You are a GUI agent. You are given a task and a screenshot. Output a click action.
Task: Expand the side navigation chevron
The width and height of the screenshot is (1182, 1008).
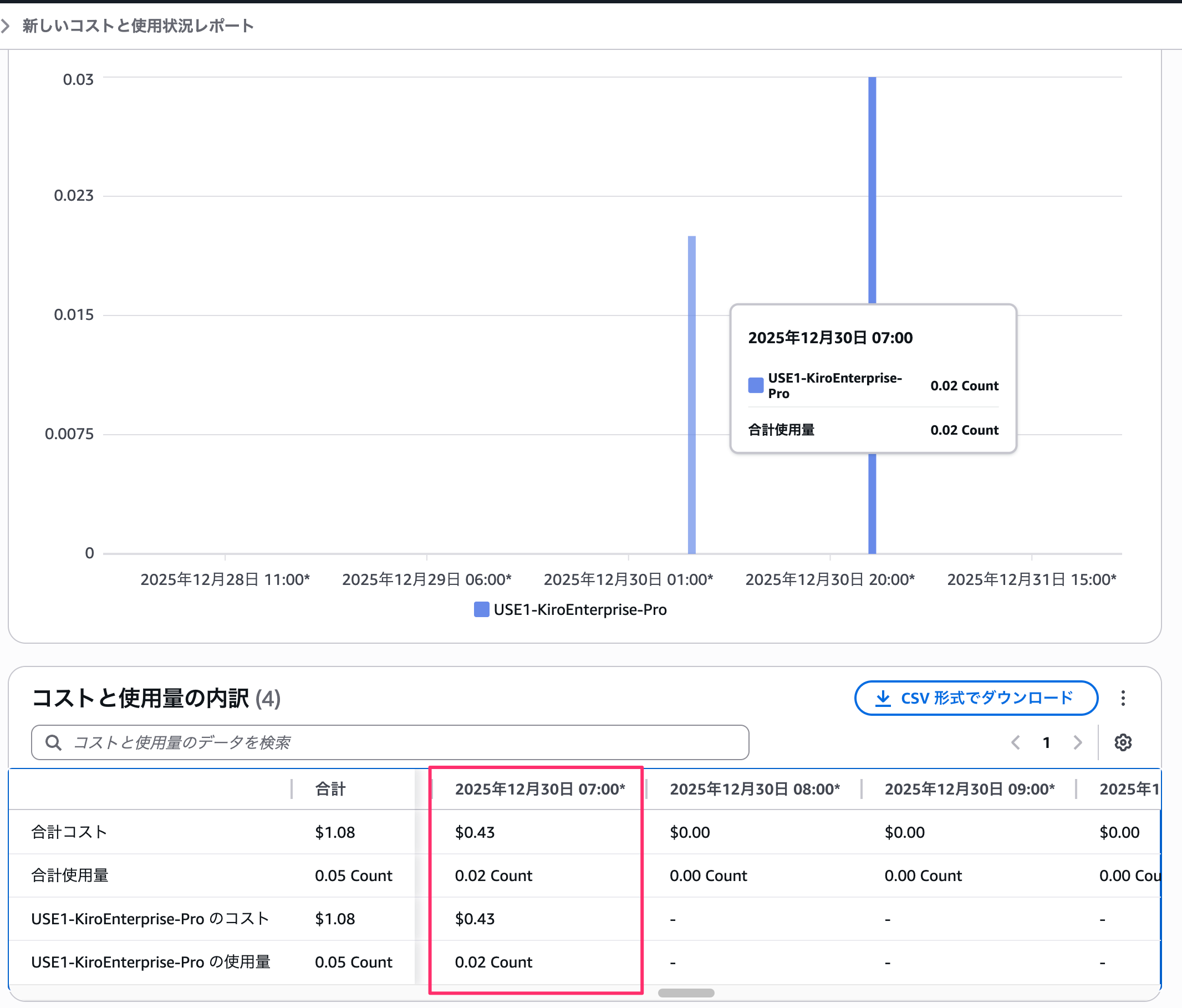pyautogui.click(x=5, y=26)
